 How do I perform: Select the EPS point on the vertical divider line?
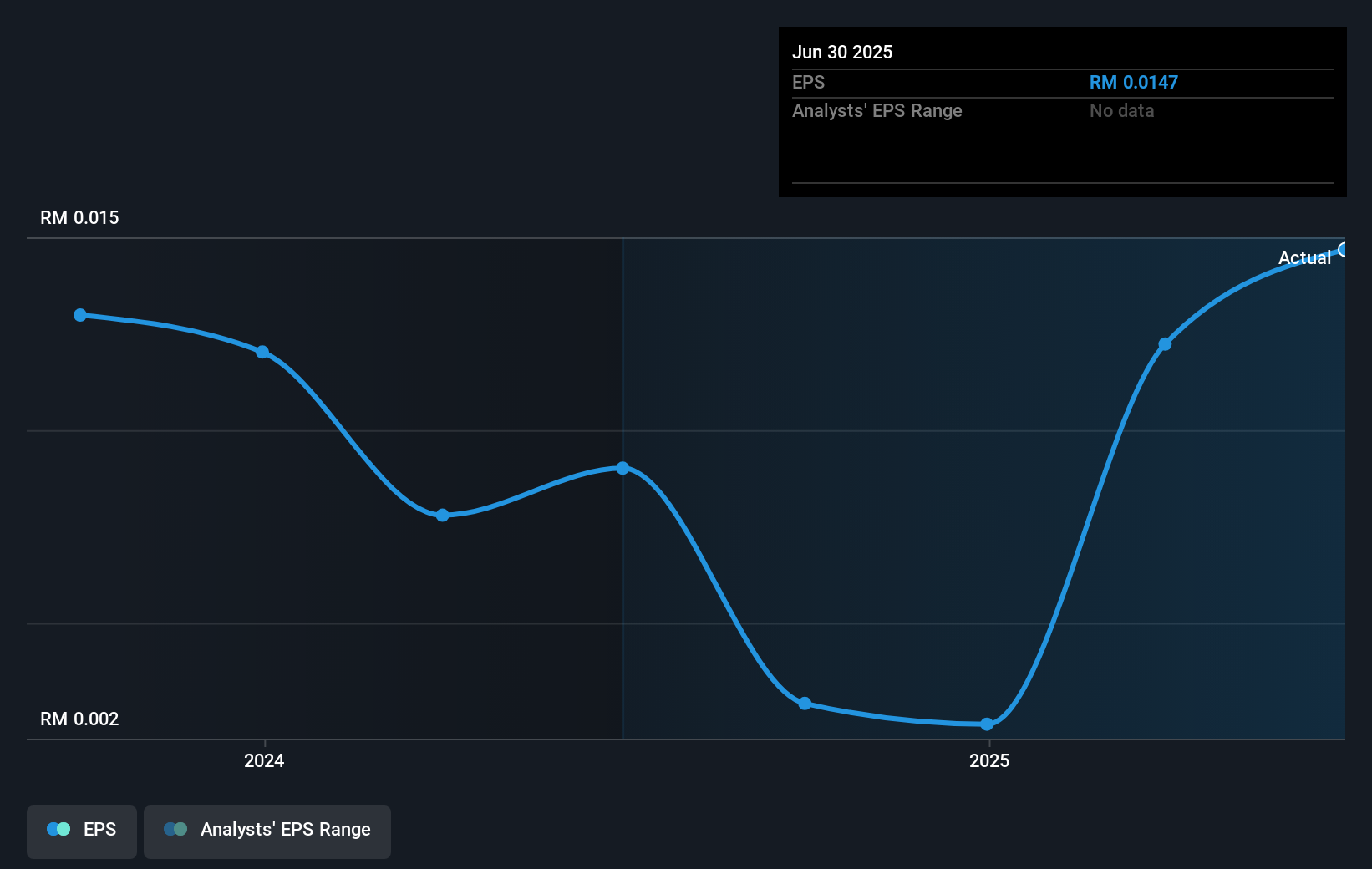coord(623,468)
